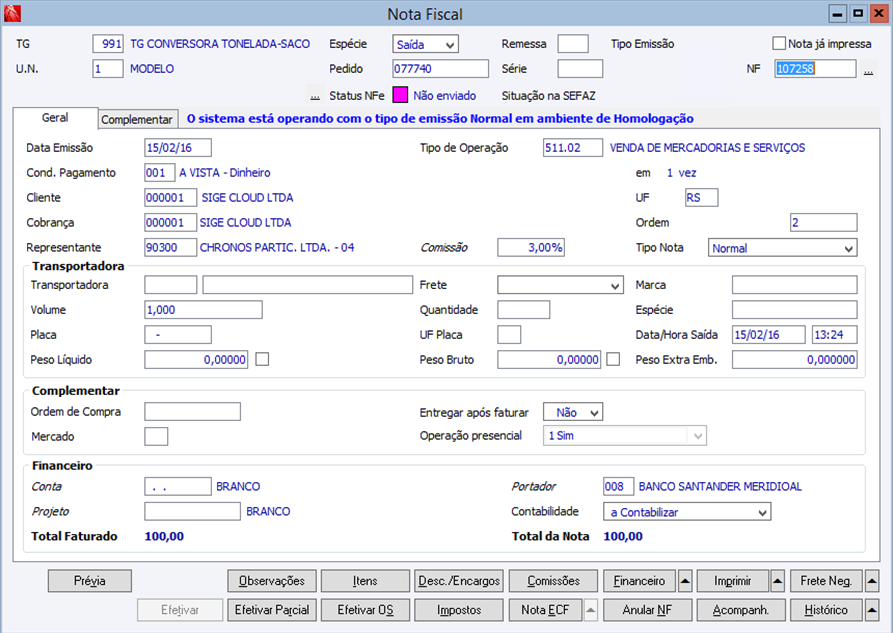This screenshot has width=893, height=633.
Task: Enable the Nota já impressa checkbox
Action: (x=779, y=44)
